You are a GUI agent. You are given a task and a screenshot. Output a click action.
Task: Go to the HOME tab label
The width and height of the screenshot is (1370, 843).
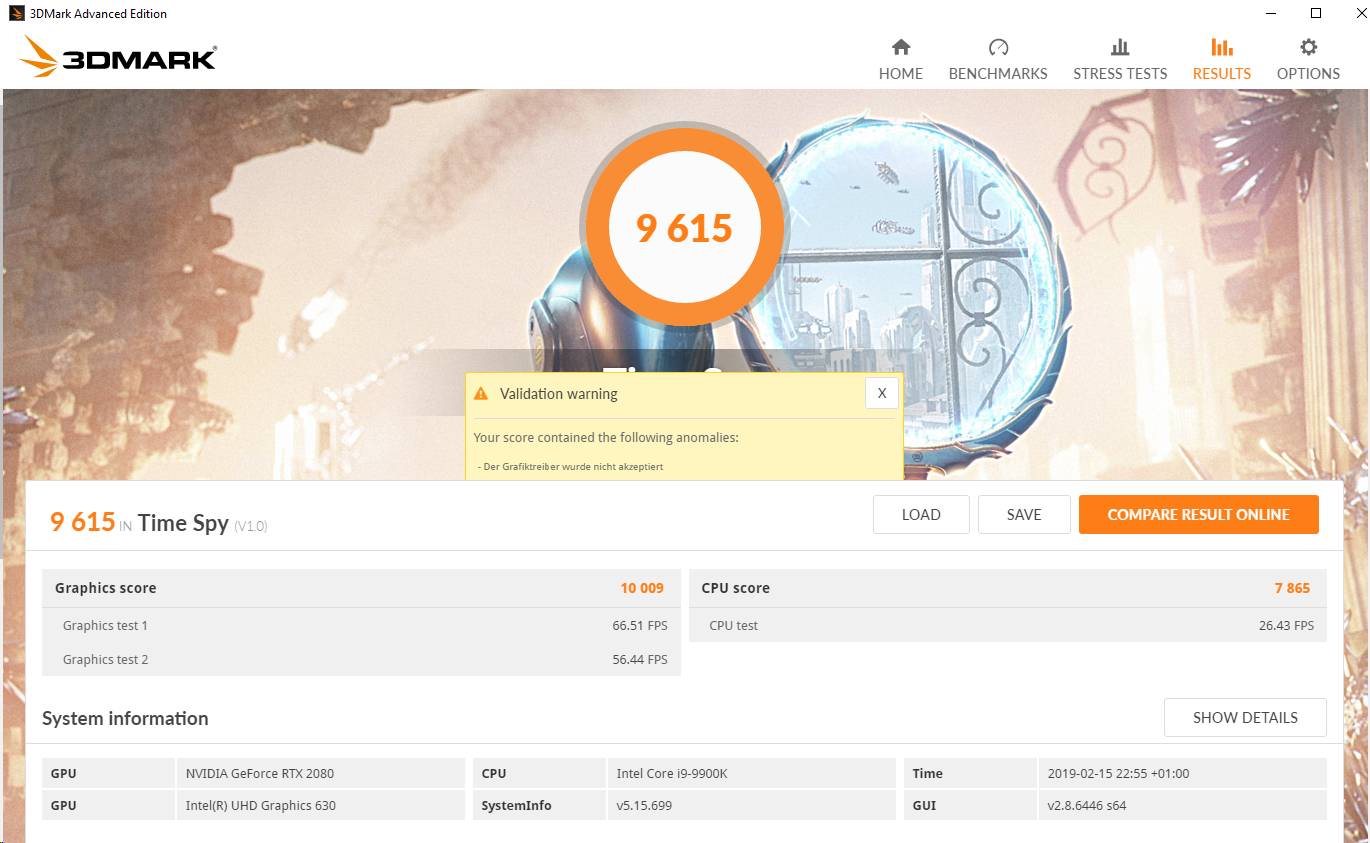pyautogui.click(x=901, y=74)
